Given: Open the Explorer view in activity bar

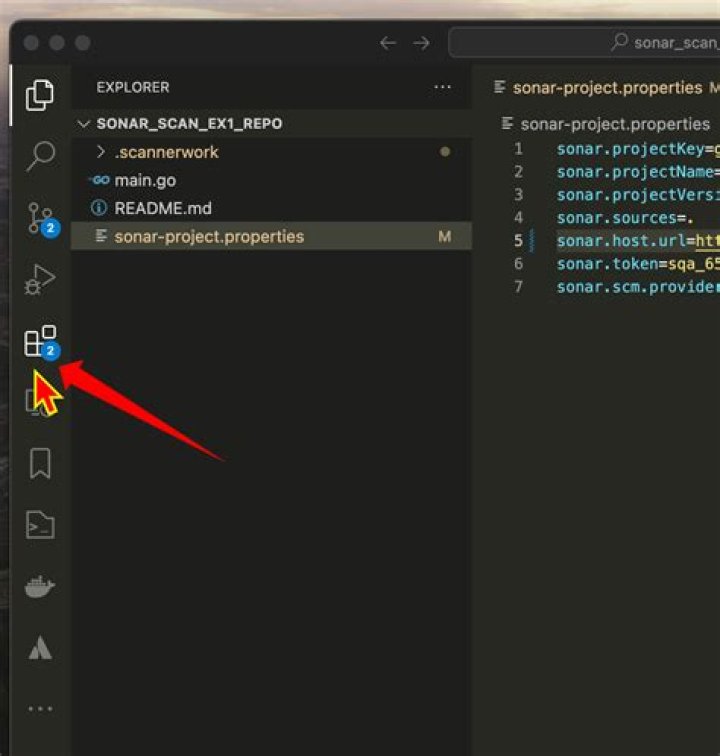Looking at the screenshot, I should 40,95.
